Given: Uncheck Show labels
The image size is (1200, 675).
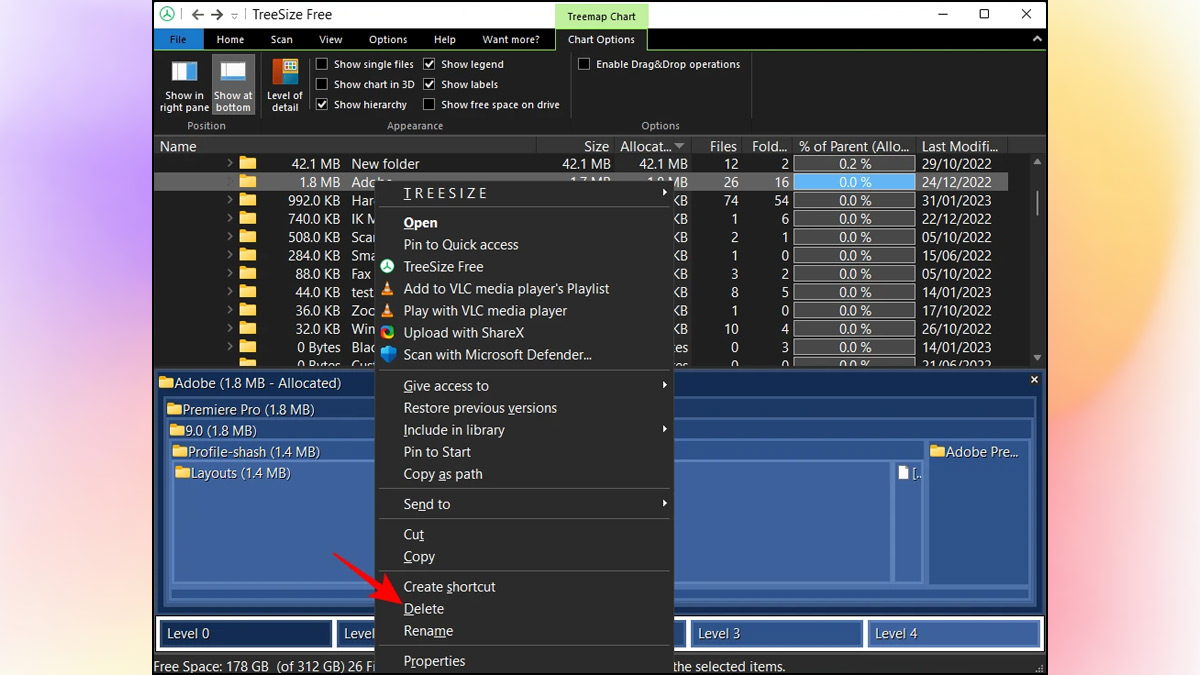Looking at the screenshot, I should click(x=429, y=84).
